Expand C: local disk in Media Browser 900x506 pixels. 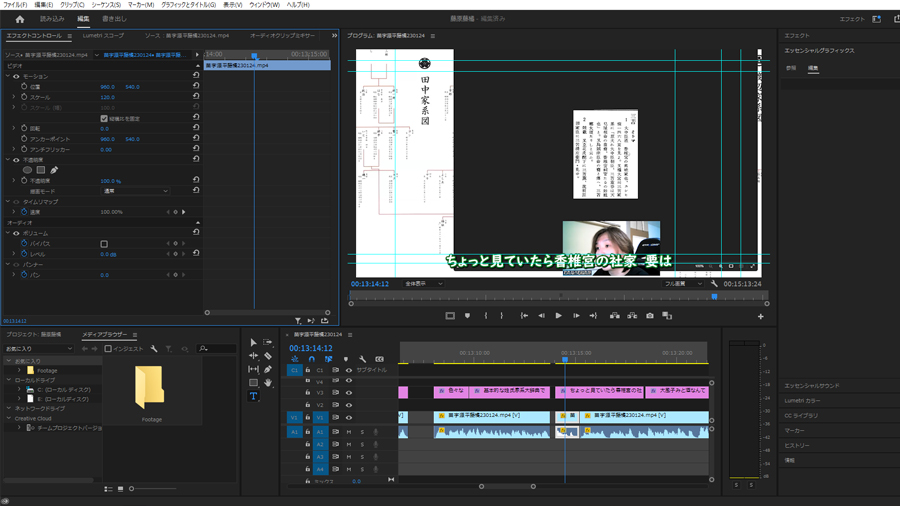pyautogui.click(x=20, y=390)
